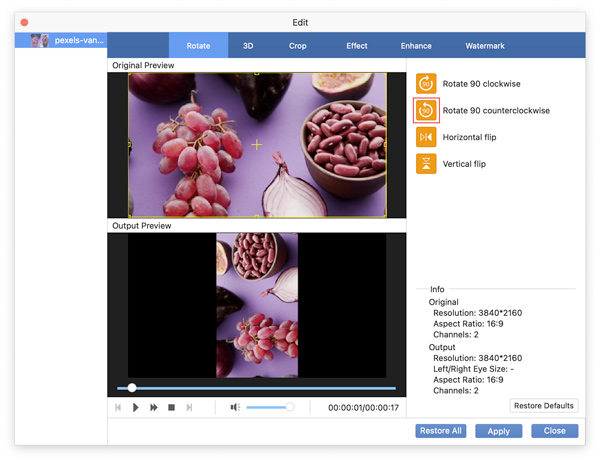Open the Watermark tab

click(485, 46)
